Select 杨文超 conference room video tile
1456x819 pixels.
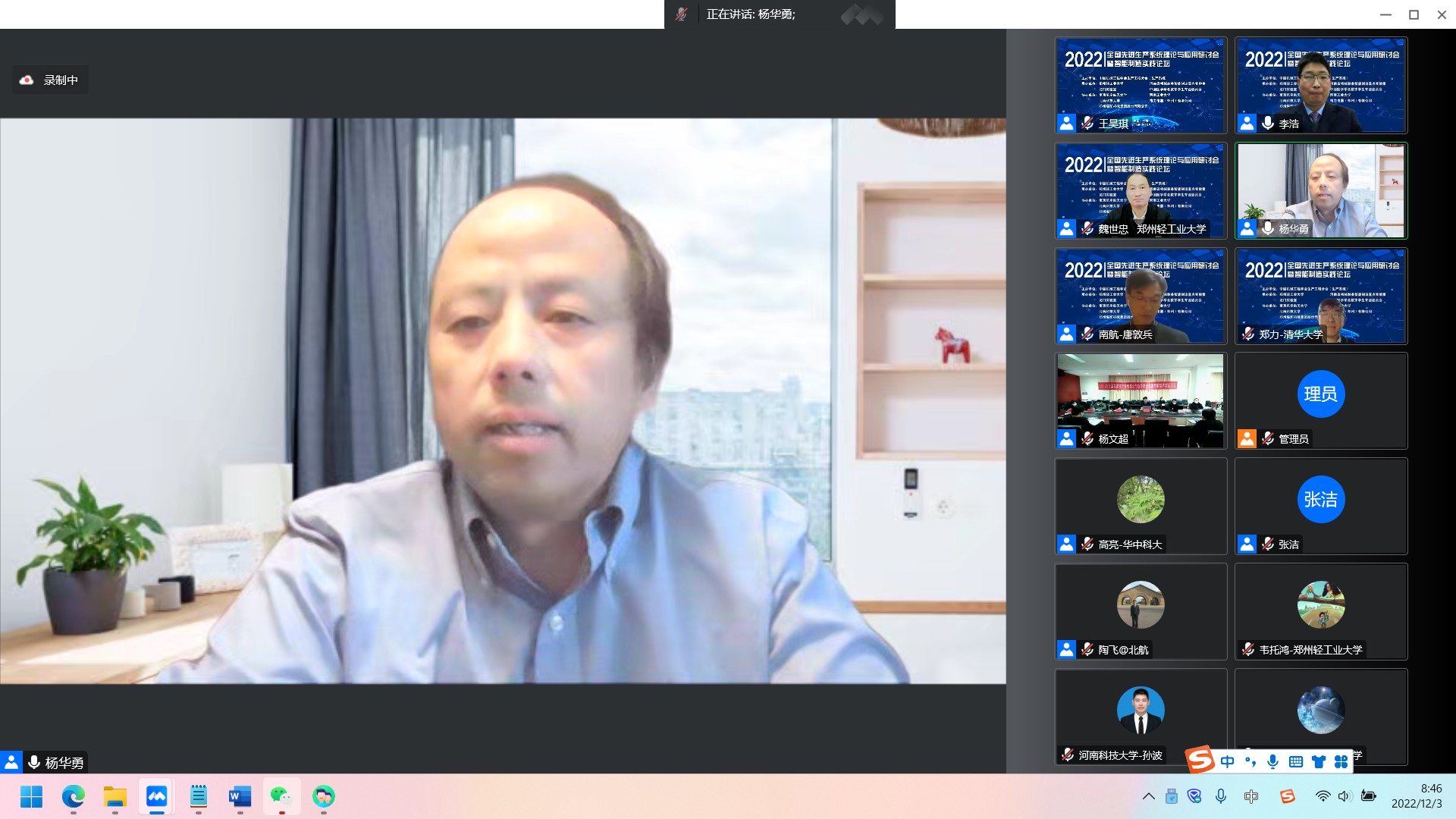coord(1141,400)
